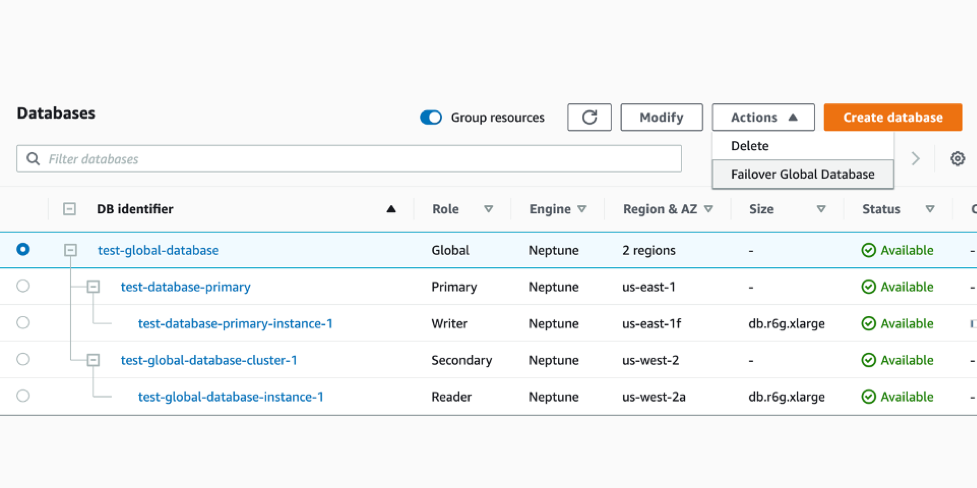Select radio button for test-database-primary
This screenshot has width=977, height=488.
pos(23,287)
